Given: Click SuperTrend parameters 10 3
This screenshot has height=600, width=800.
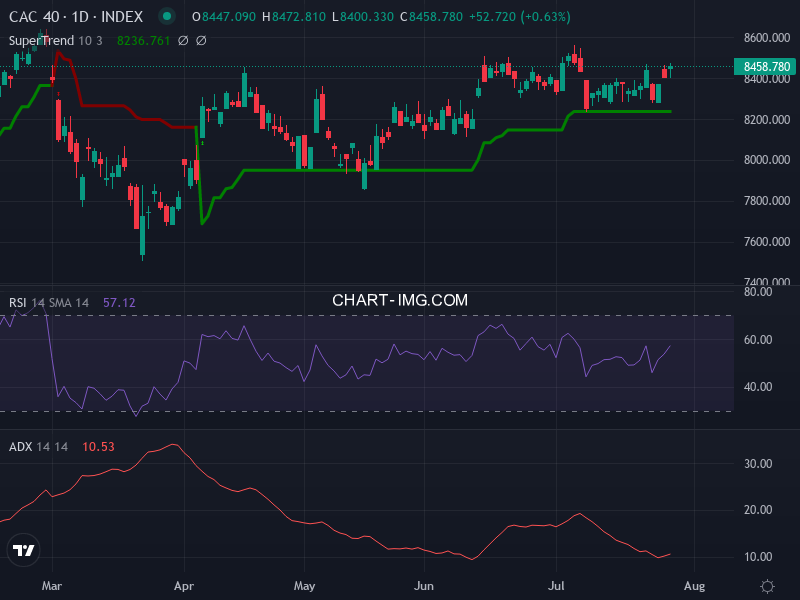Looking at the screenshot, I should pos(90,40).
